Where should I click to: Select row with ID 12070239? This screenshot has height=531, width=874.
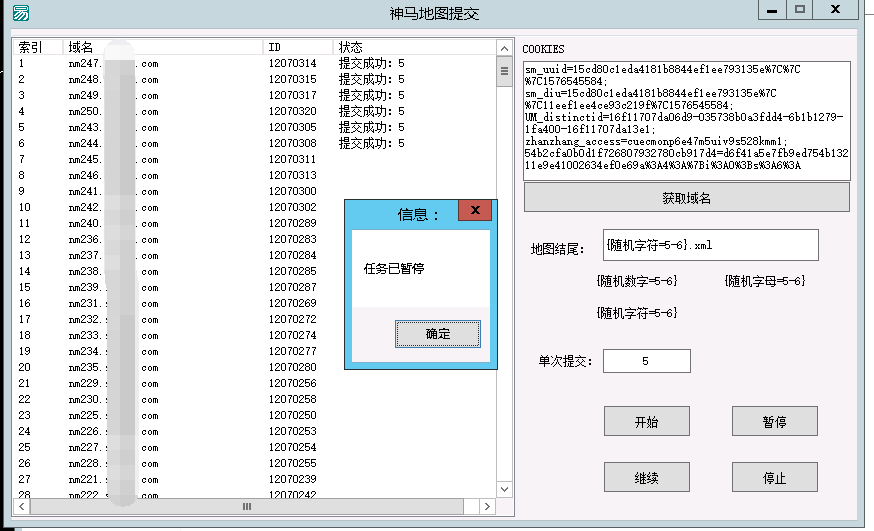254,479
